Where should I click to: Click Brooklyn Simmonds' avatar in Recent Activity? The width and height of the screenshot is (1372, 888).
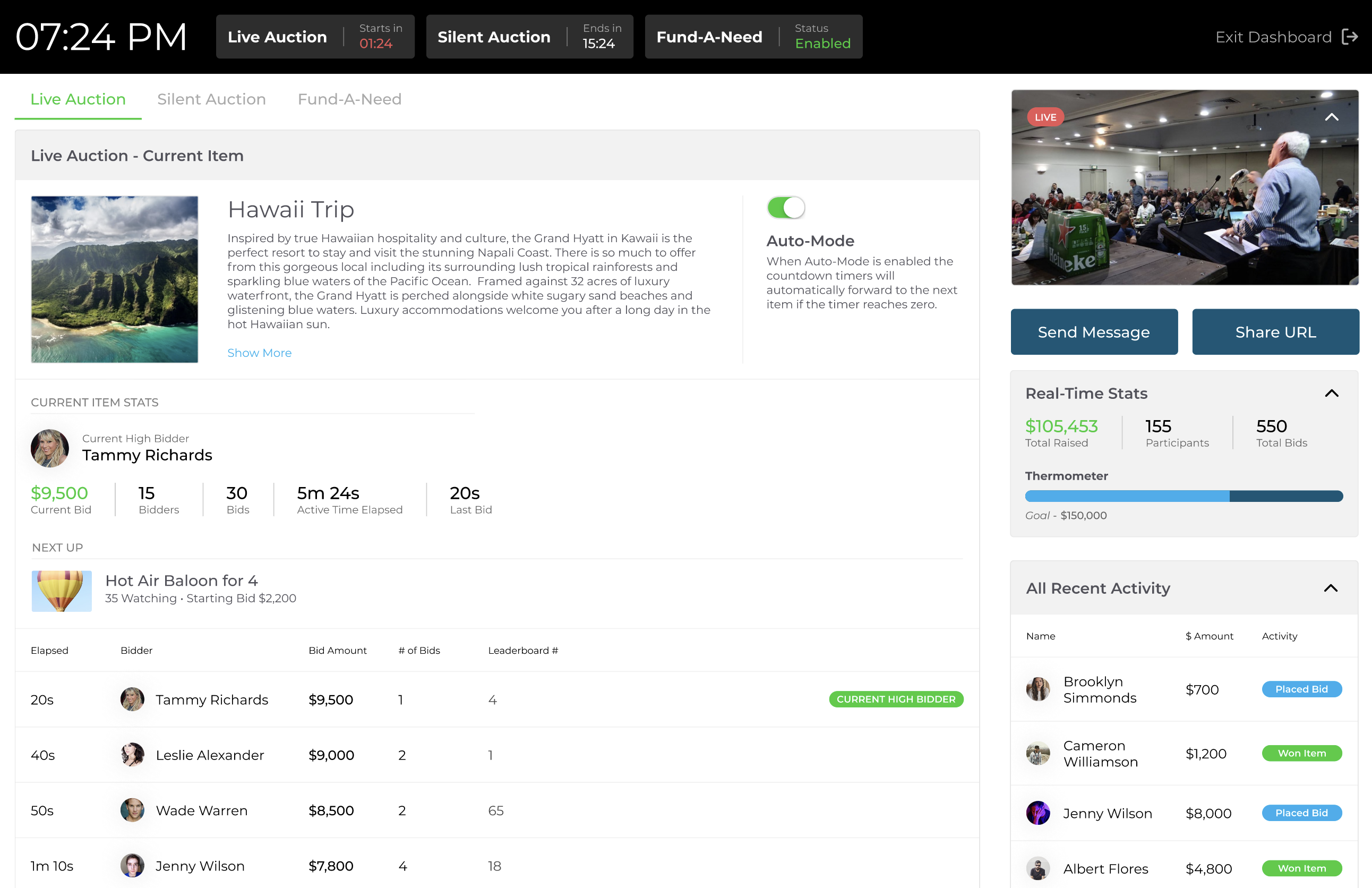tap(1037, 690)
